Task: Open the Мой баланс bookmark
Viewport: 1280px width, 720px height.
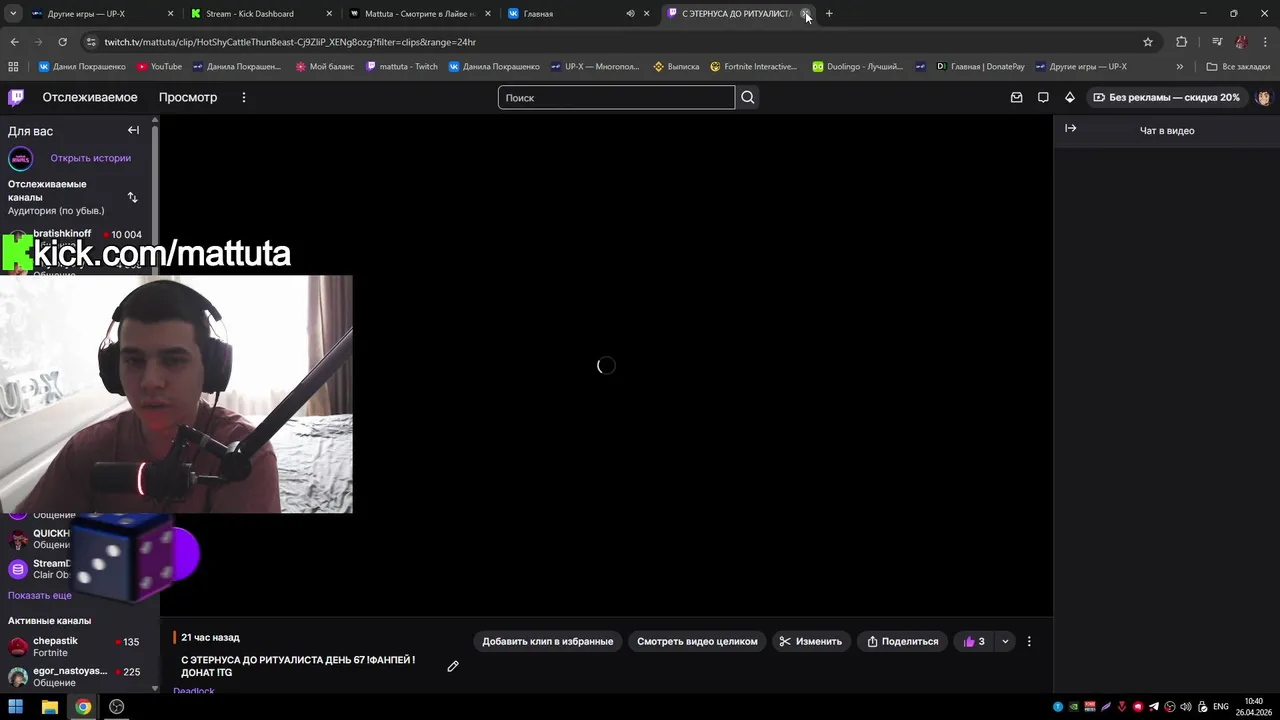Action: click(325, 67)
